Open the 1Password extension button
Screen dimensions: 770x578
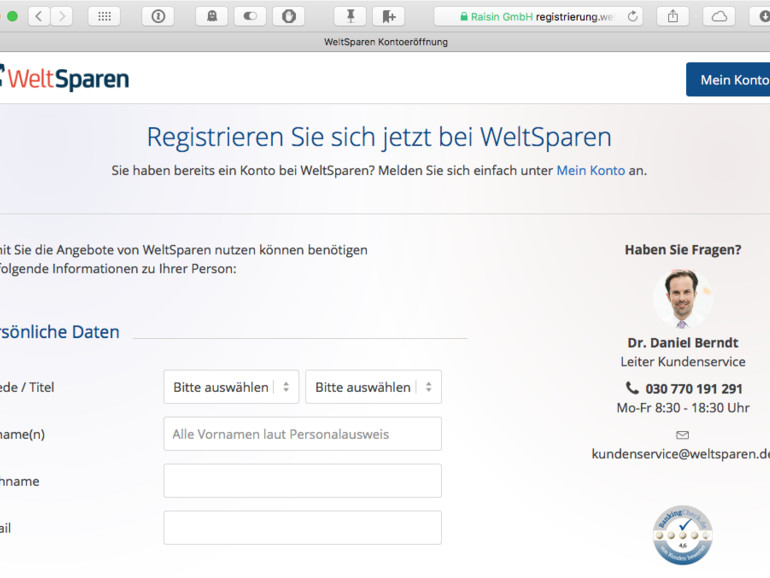(158, 16)
